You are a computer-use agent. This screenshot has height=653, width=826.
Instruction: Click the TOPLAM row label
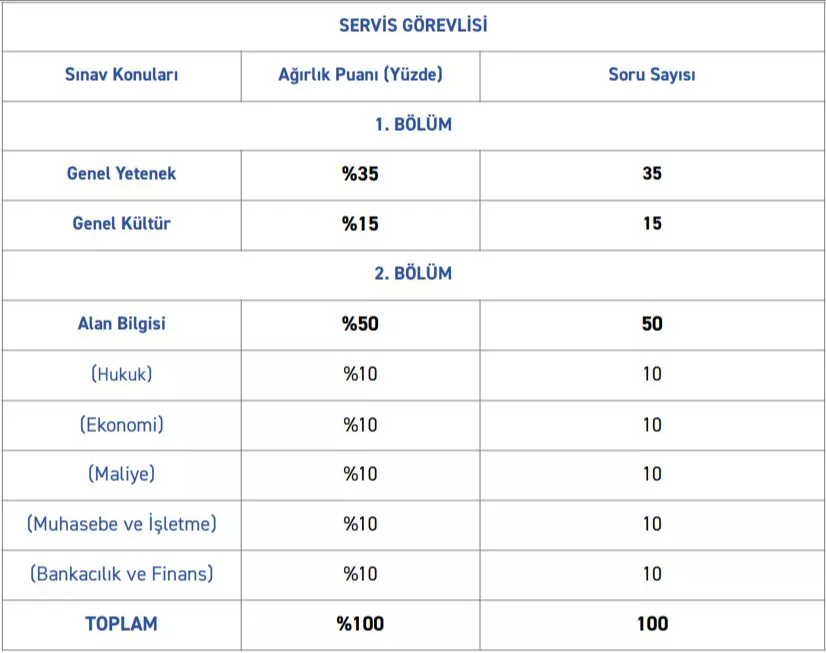(122, 625)
